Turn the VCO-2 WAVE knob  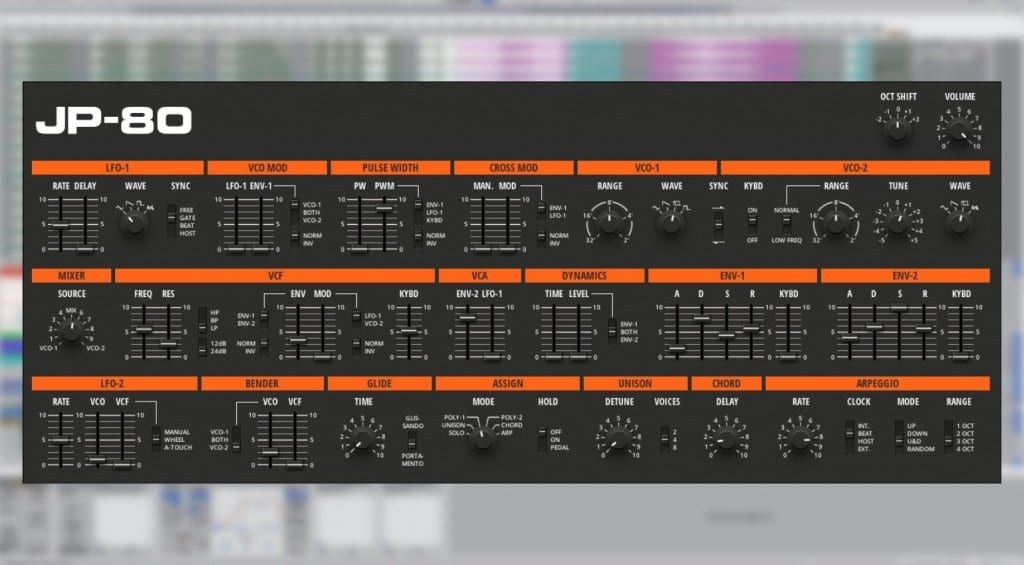[x=959, y=224]
